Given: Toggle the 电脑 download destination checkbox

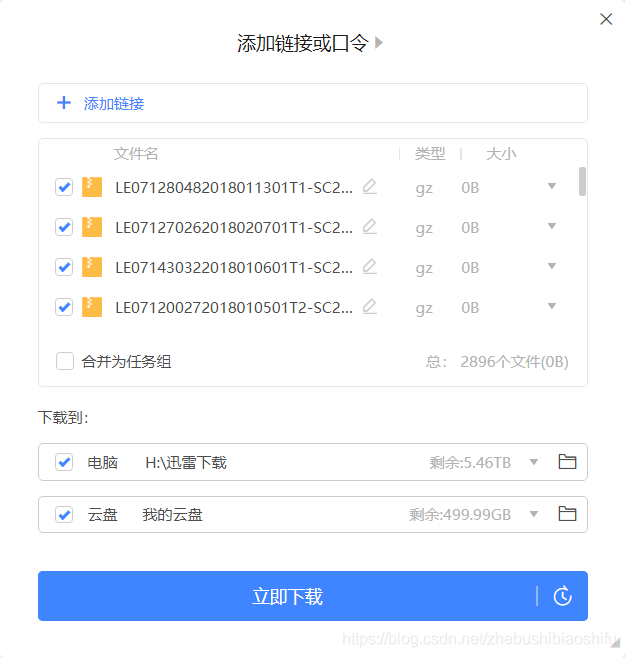Looking at the screenshot, I should (64, 462).
